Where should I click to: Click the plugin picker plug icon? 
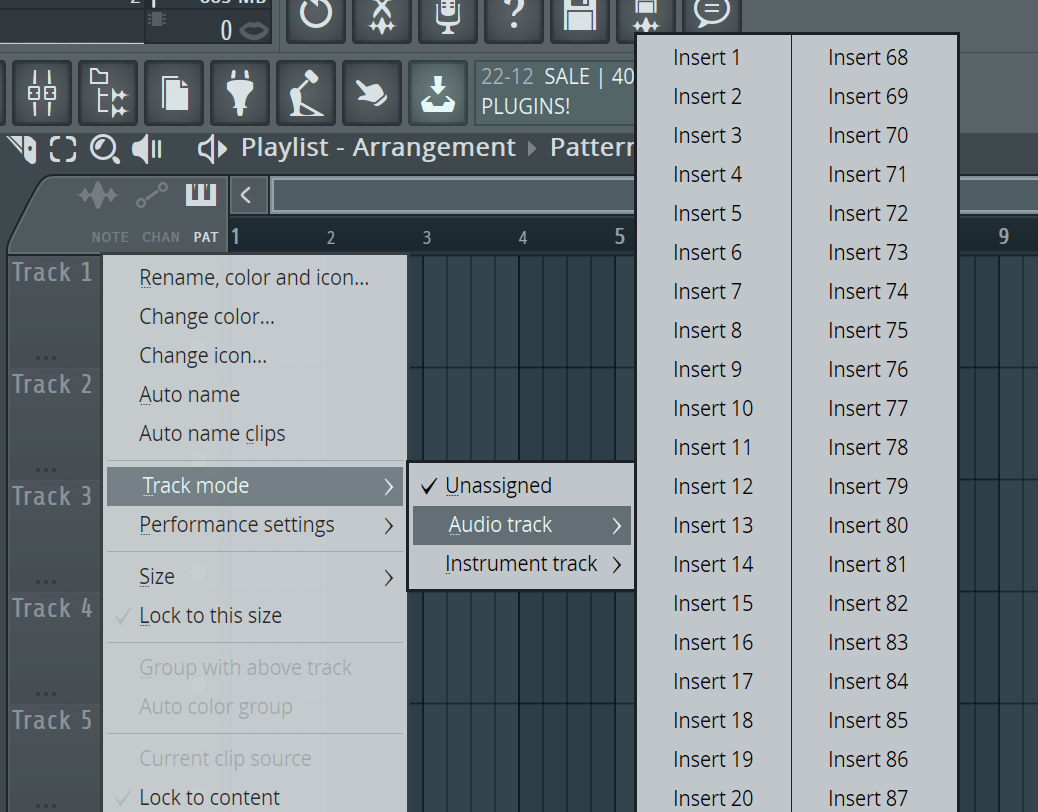(242, 92)
